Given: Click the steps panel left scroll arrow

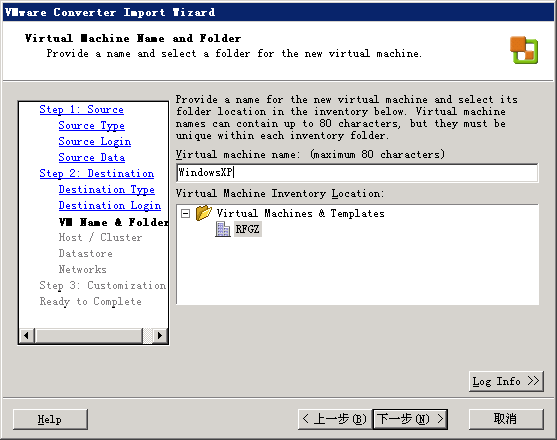Looking at the screenshot, I should (x=27, y=335).
